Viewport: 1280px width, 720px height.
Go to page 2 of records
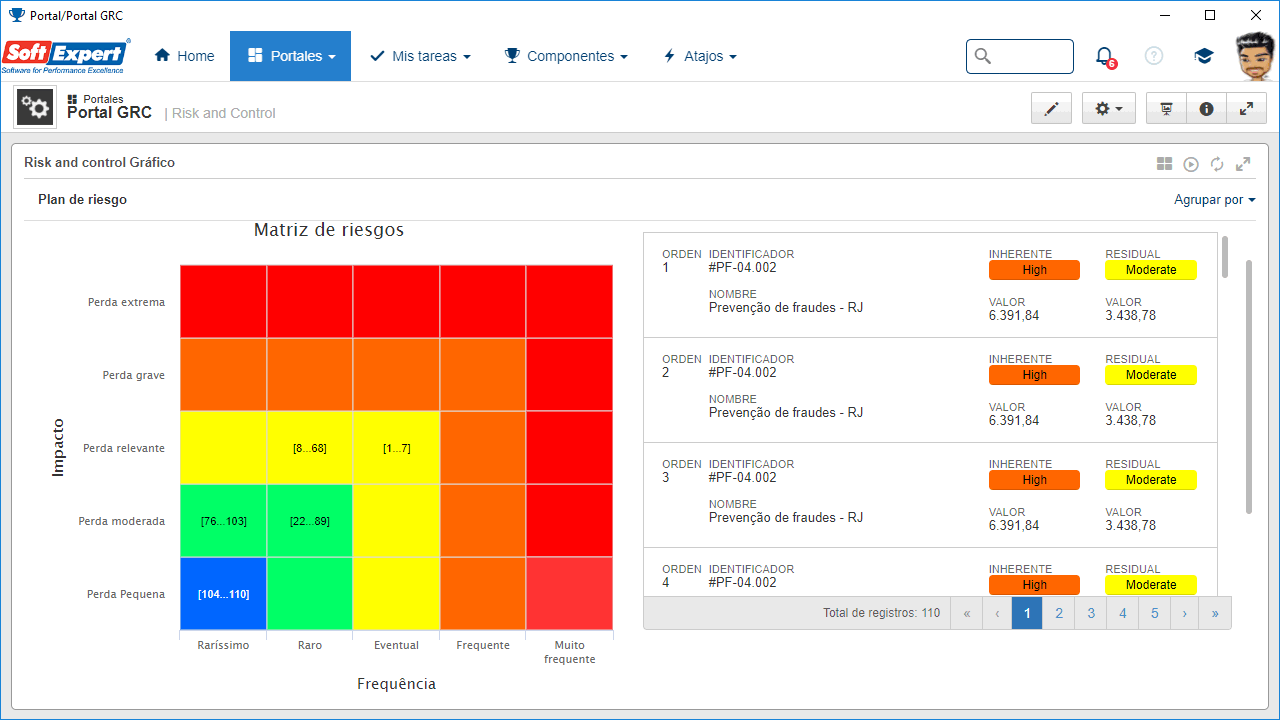1059,613
